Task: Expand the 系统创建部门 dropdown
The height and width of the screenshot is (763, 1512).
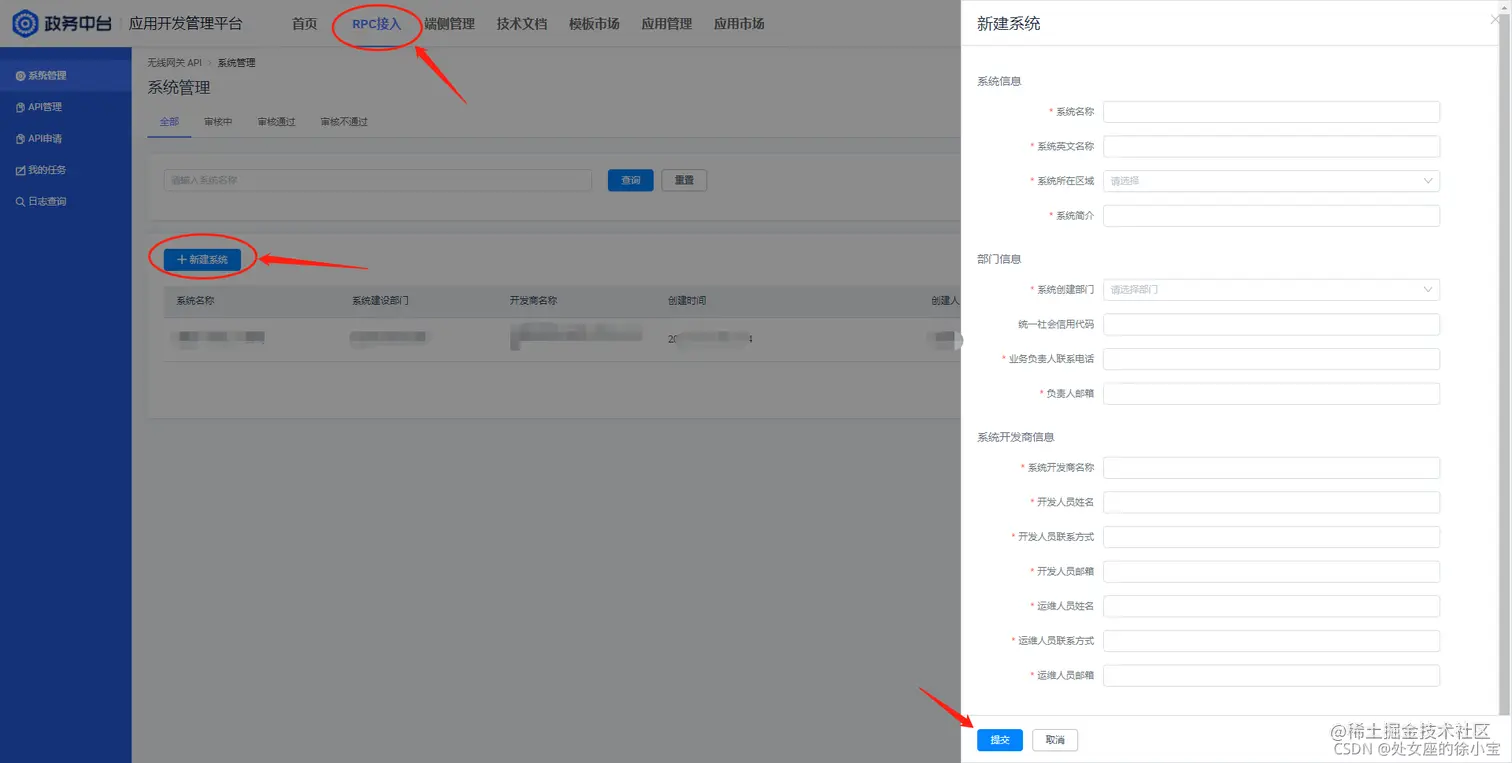Action: (1271, 289)
